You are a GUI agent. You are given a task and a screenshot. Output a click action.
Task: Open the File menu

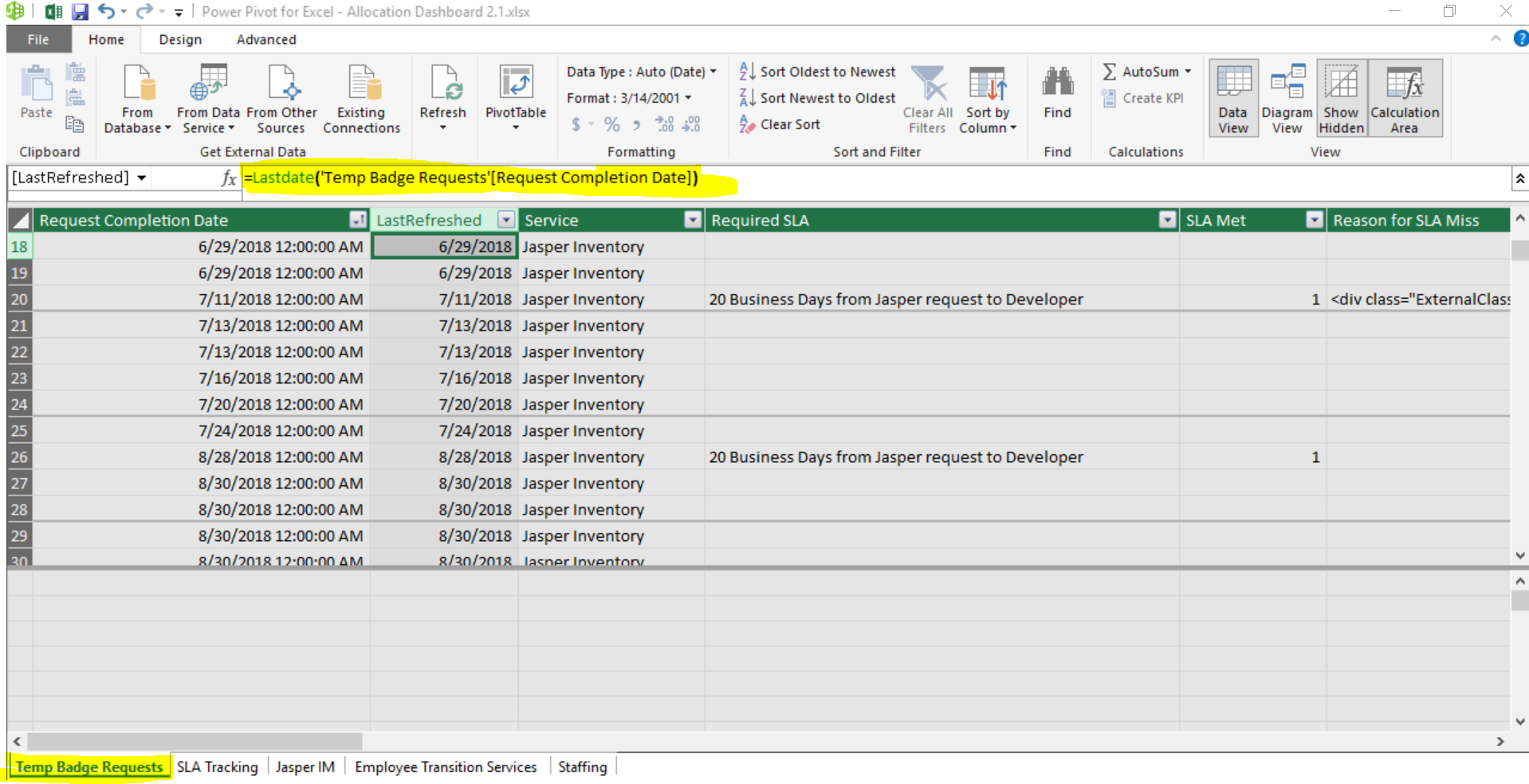coord(38,39)
